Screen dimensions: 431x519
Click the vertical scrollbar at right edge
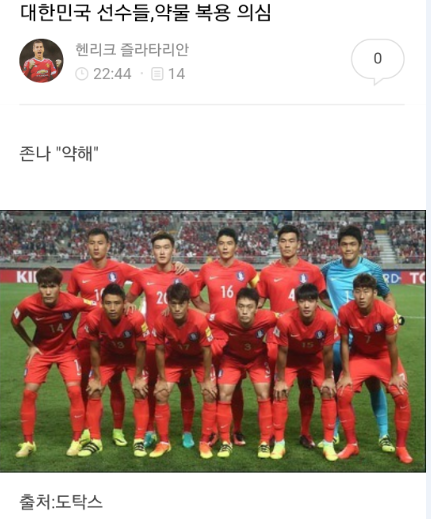click(428, 259)
